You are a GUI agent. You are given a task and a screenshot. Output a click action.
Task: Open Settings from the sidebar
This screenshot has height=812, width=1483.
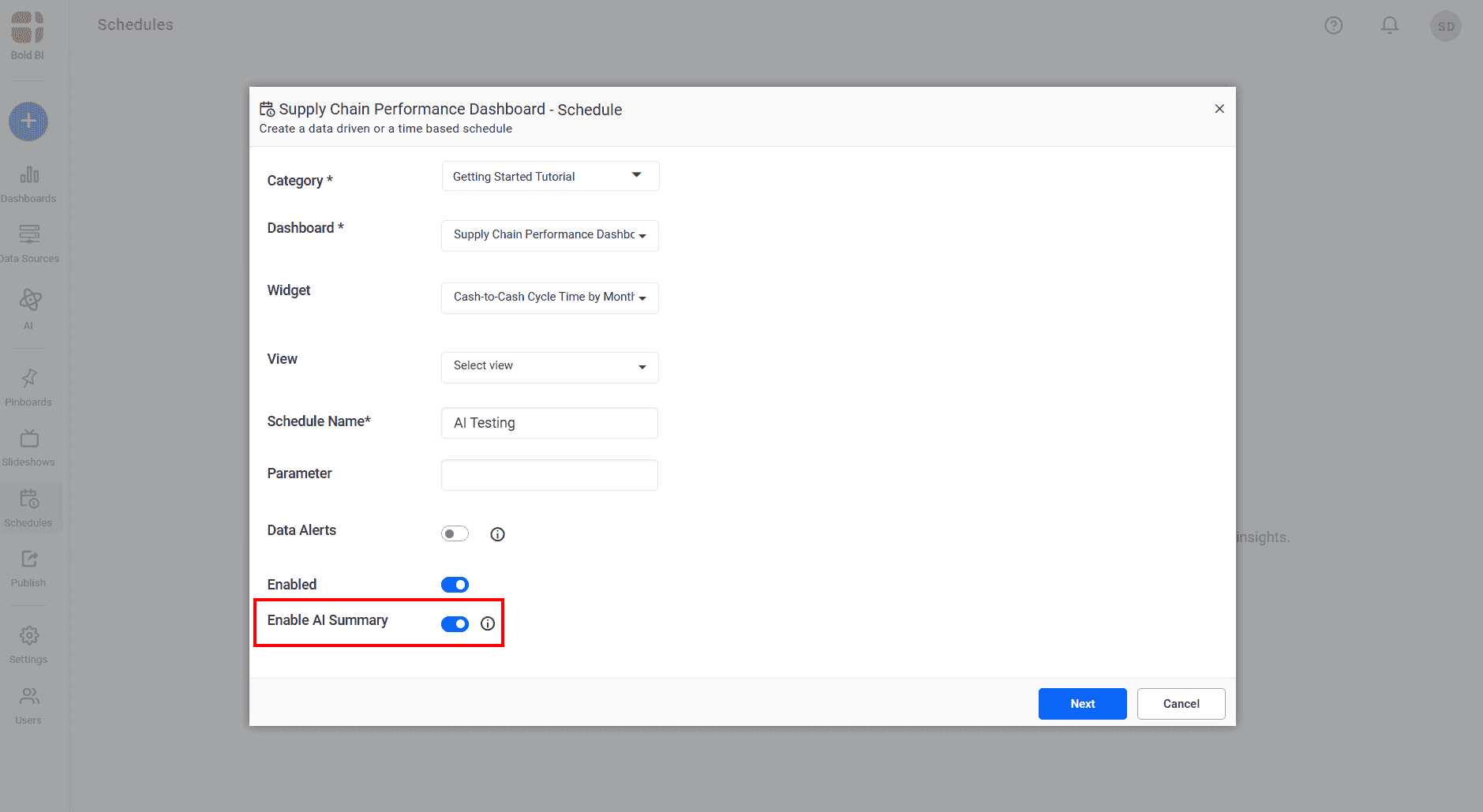28,644
